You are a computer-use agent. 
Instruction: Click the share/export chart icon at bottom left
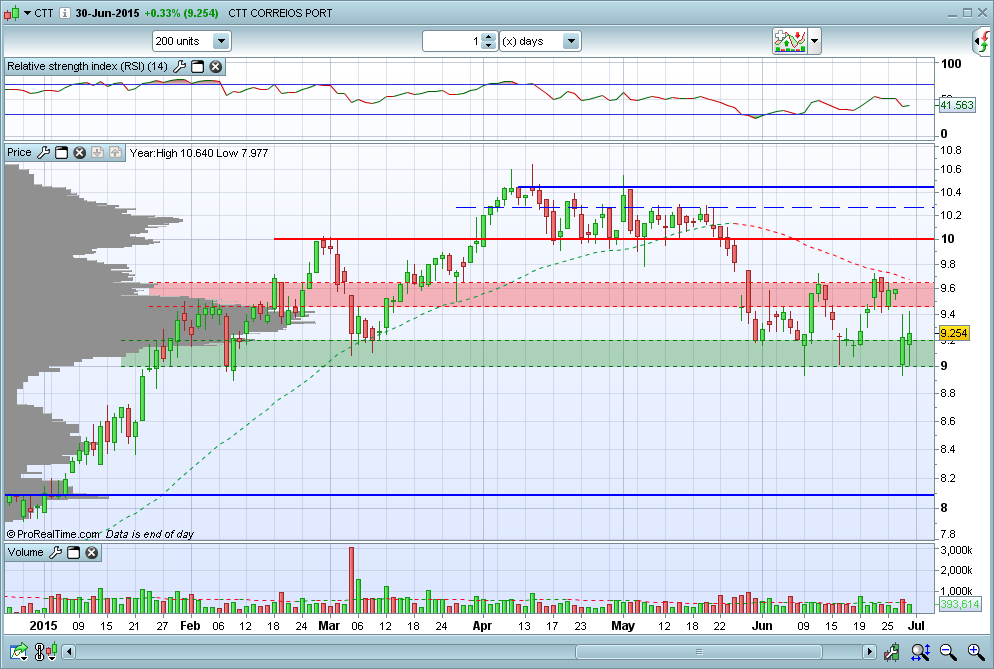click(18, 651)
